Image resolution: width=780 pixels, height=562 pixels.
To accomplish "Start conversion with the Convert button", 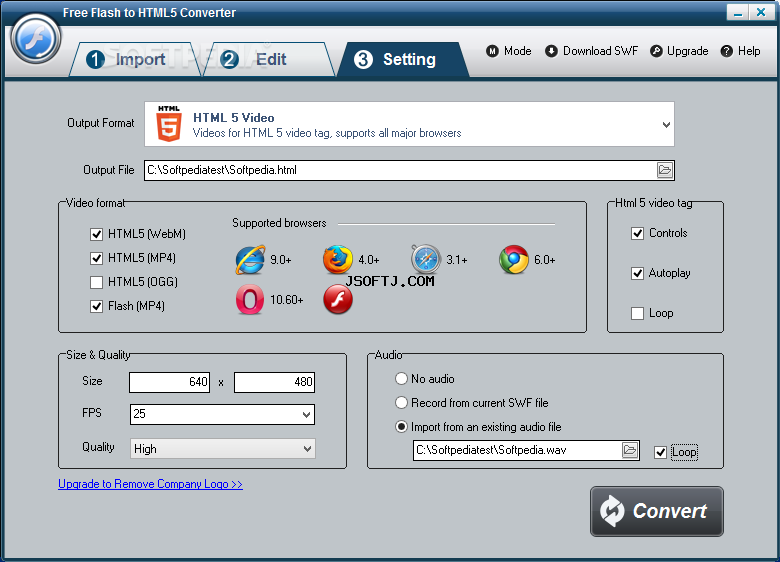I will 657,511.
